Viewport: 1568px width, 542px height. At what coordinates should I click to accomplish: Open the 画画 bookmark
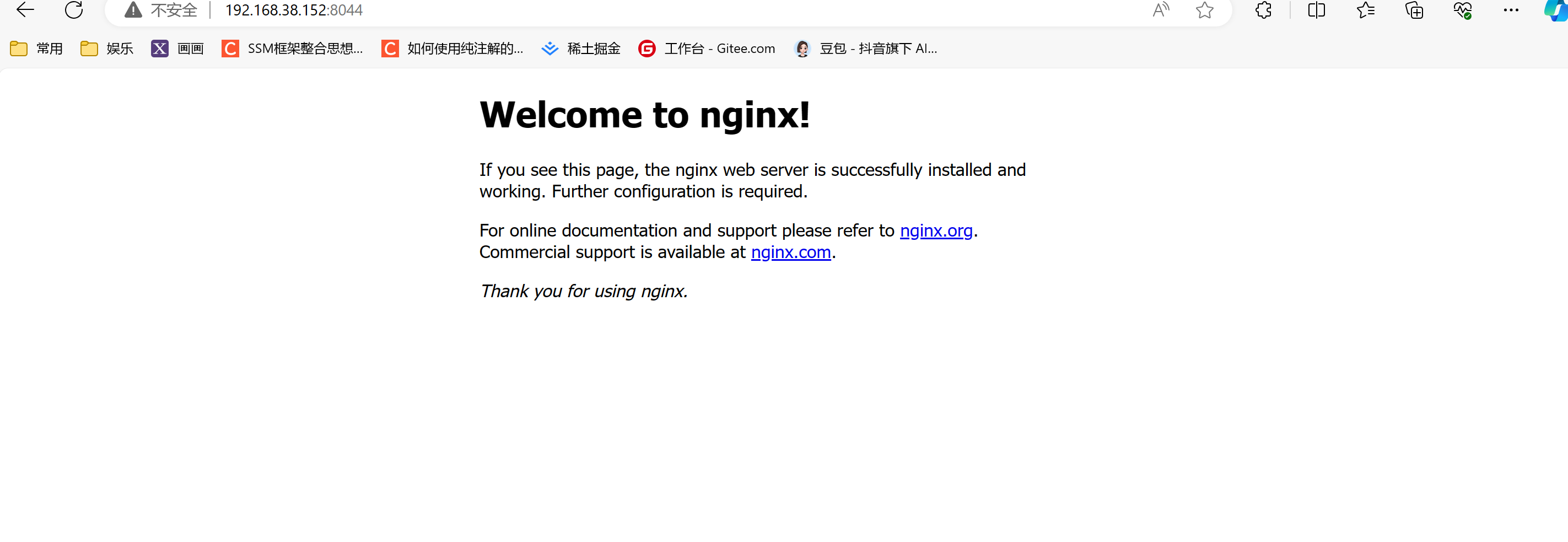[177, 49]
